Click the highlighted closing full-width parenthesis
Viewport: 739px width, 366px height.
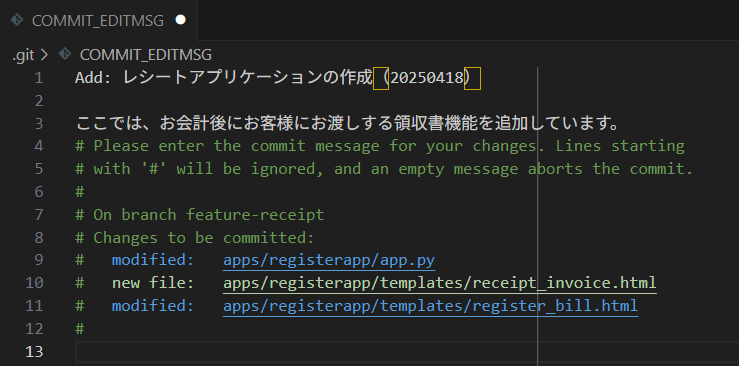473,78
